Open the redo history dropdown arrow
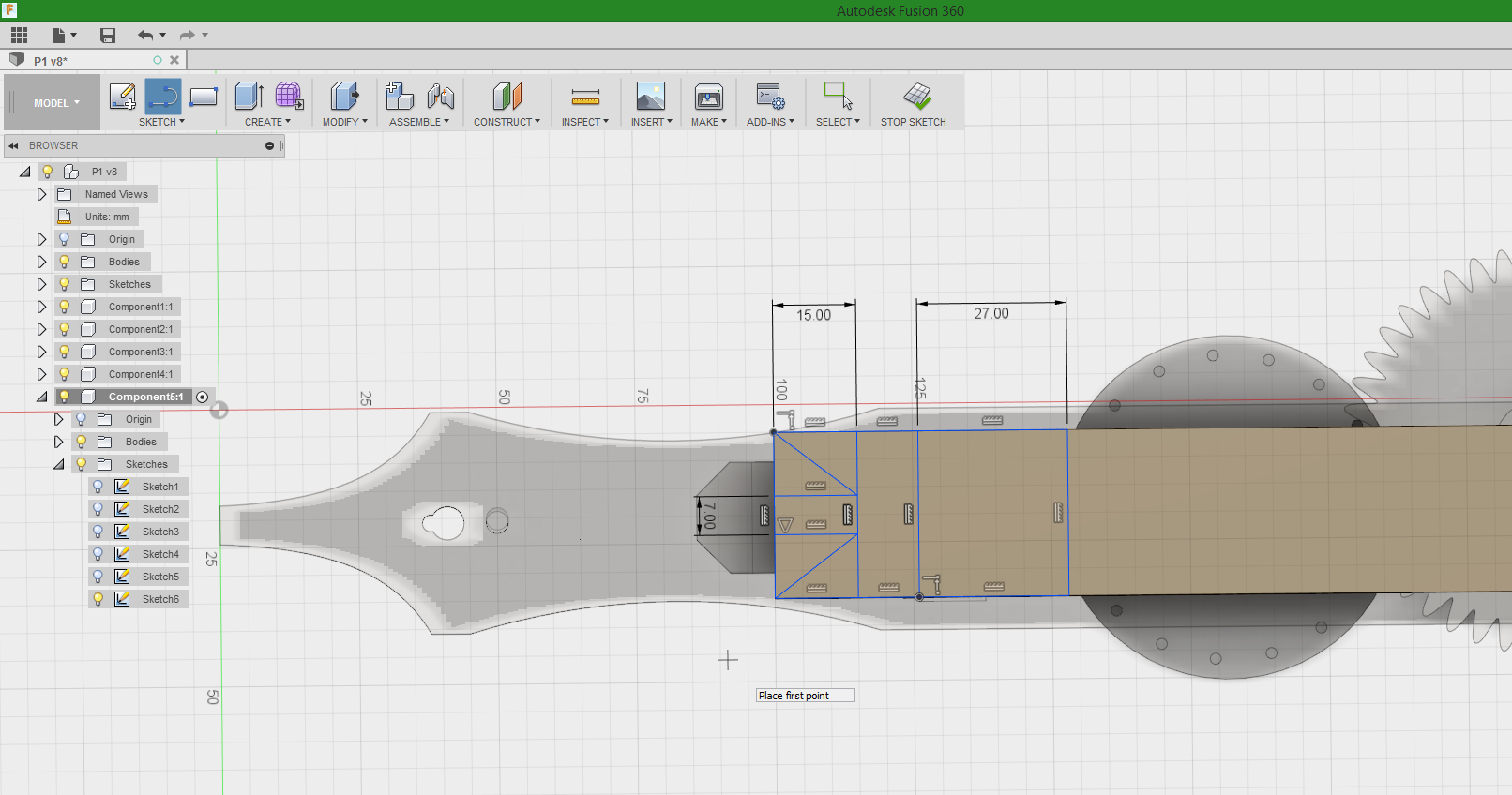 (204, 36)
